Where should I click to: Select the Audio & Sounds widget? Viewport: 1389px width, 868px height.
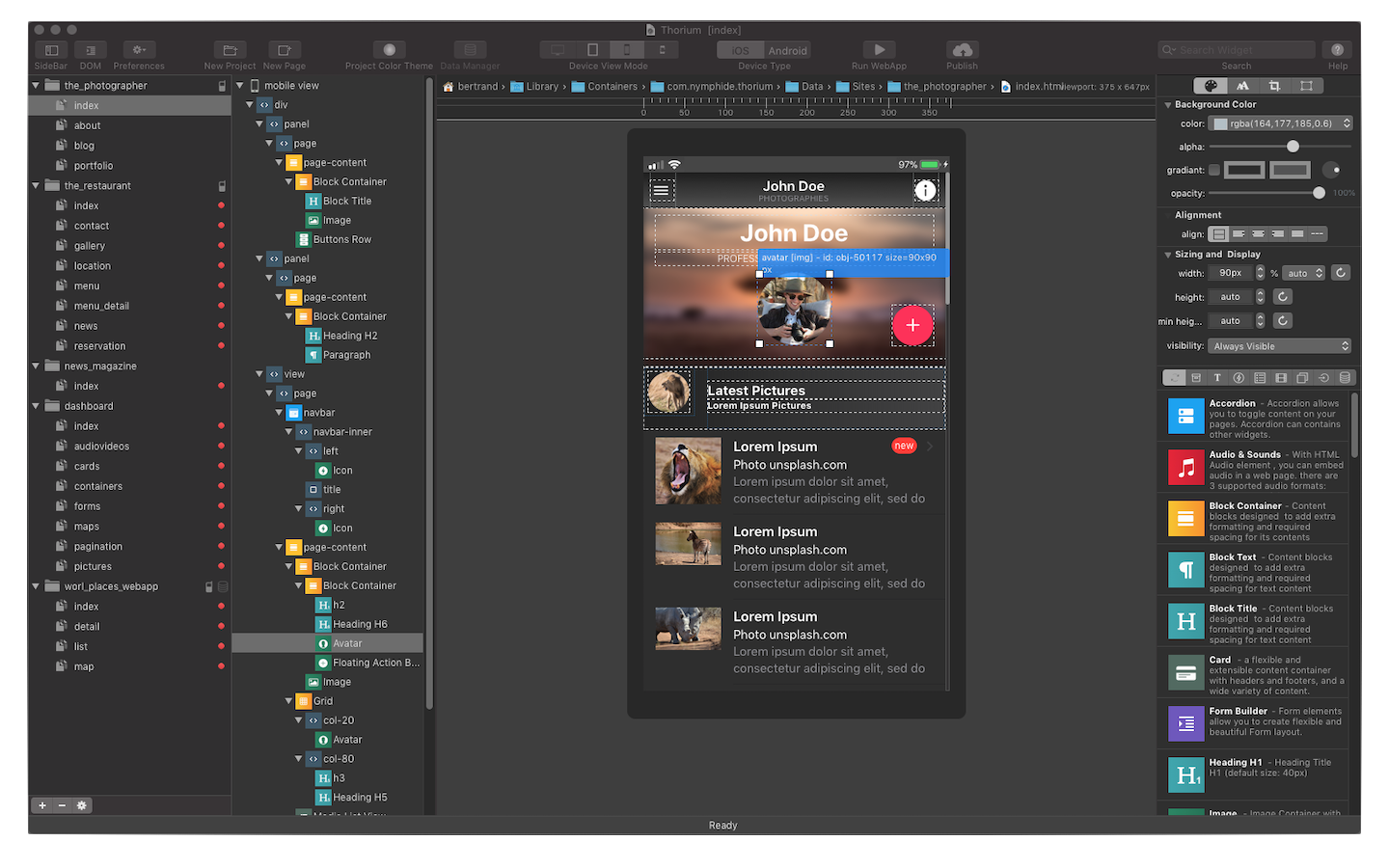pyautogui.click(x=1255, y=469)
